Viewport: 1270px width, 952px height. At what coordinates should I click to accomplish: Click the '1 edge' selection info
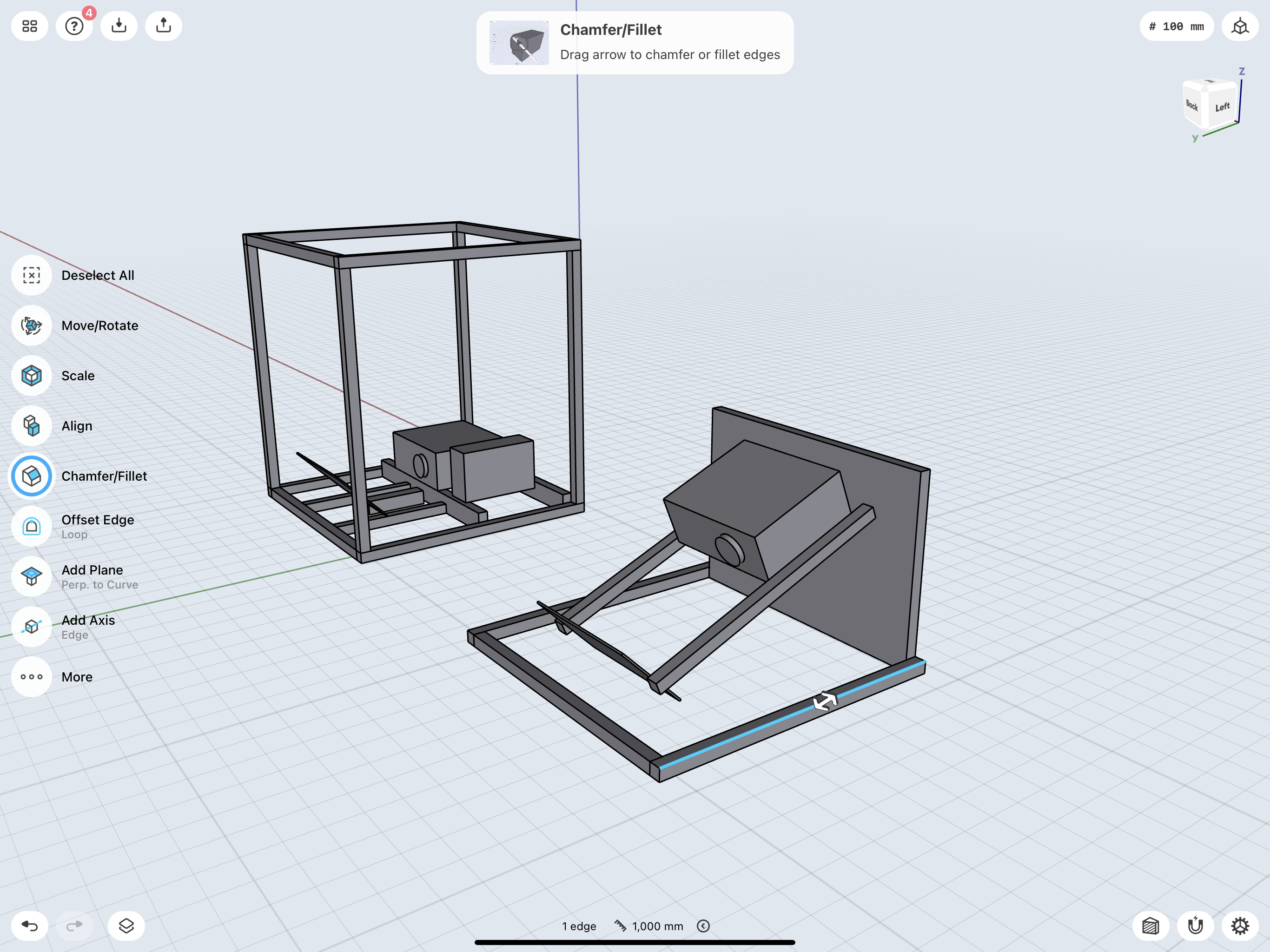579,926
